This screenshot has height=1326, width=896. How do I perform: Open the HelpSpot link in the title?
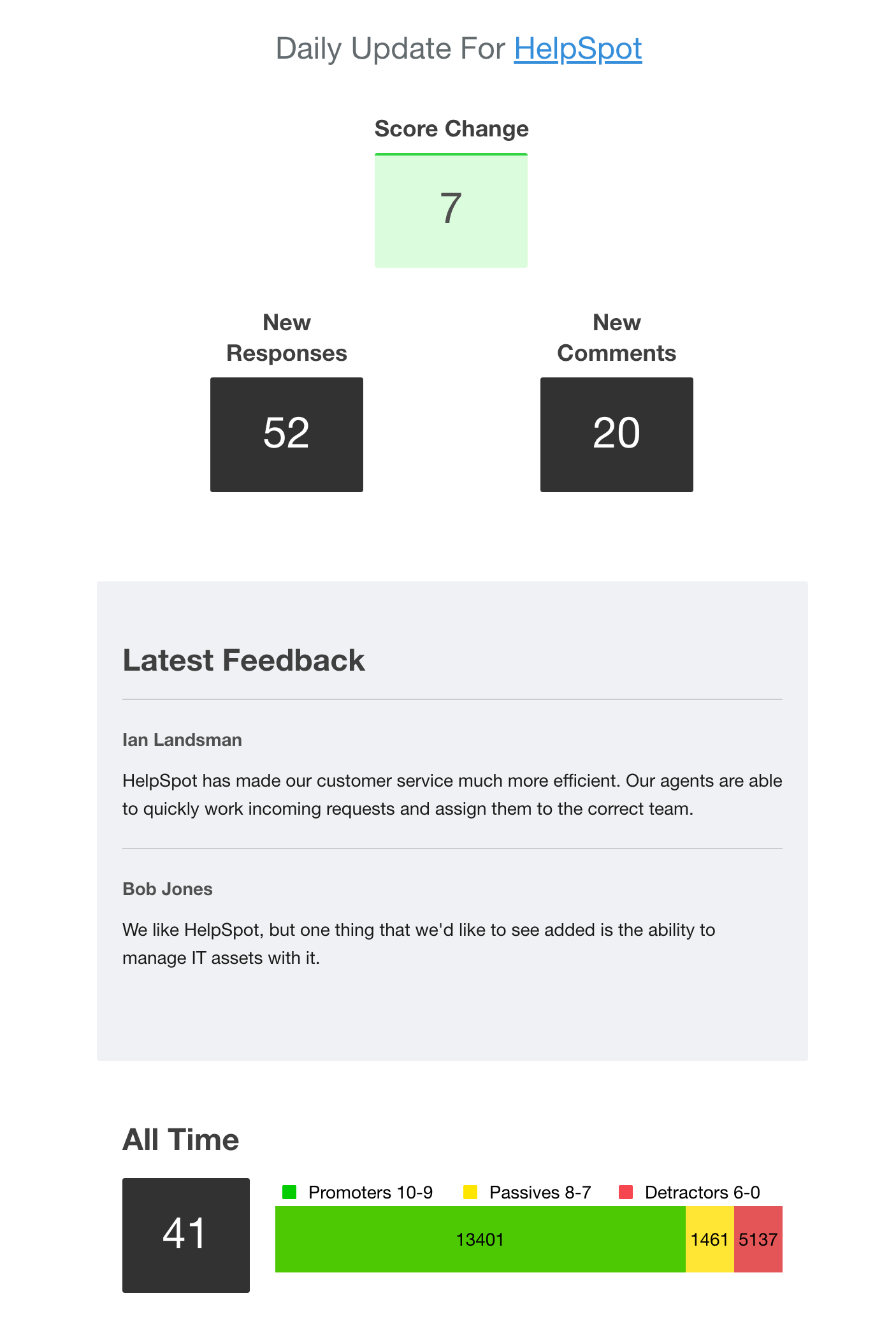pos(577,49)
